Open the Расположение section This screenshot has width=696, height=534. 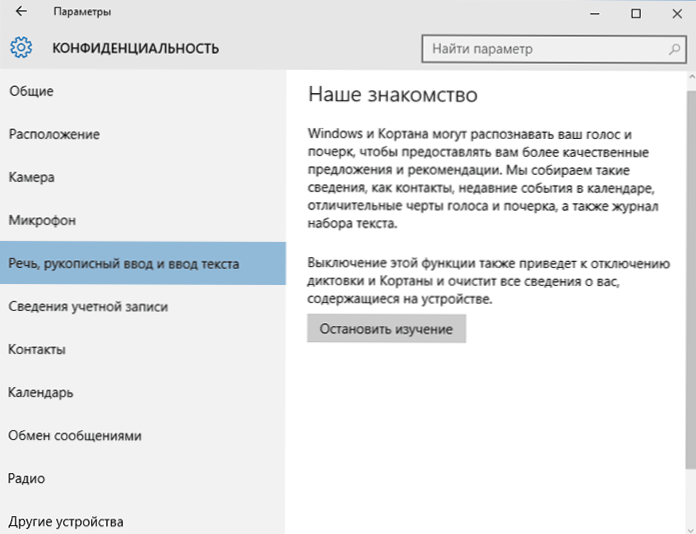tap(143, 134)
